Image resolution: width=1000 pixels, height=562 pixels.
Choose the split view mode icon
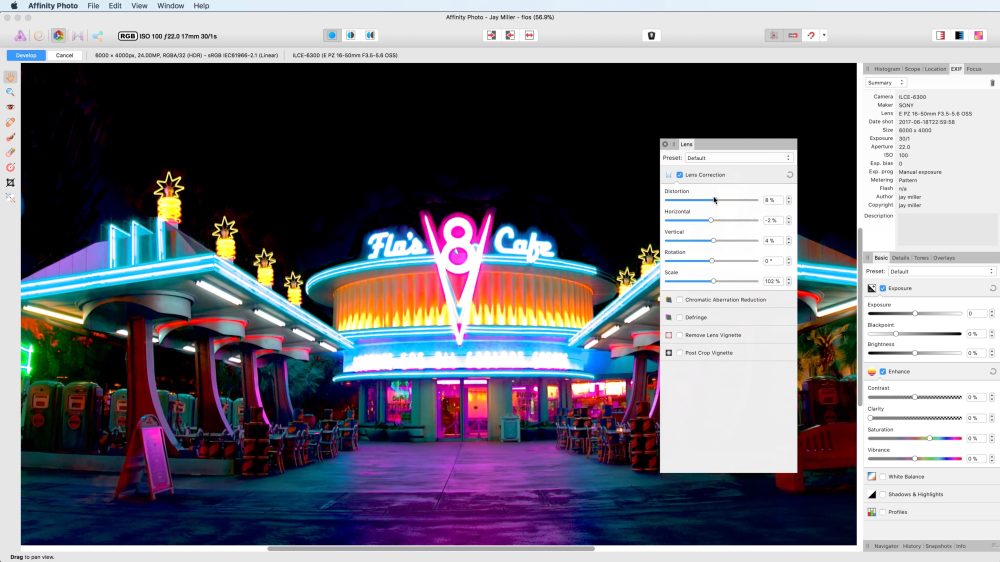pyautogui.click(x=351, y=36)
